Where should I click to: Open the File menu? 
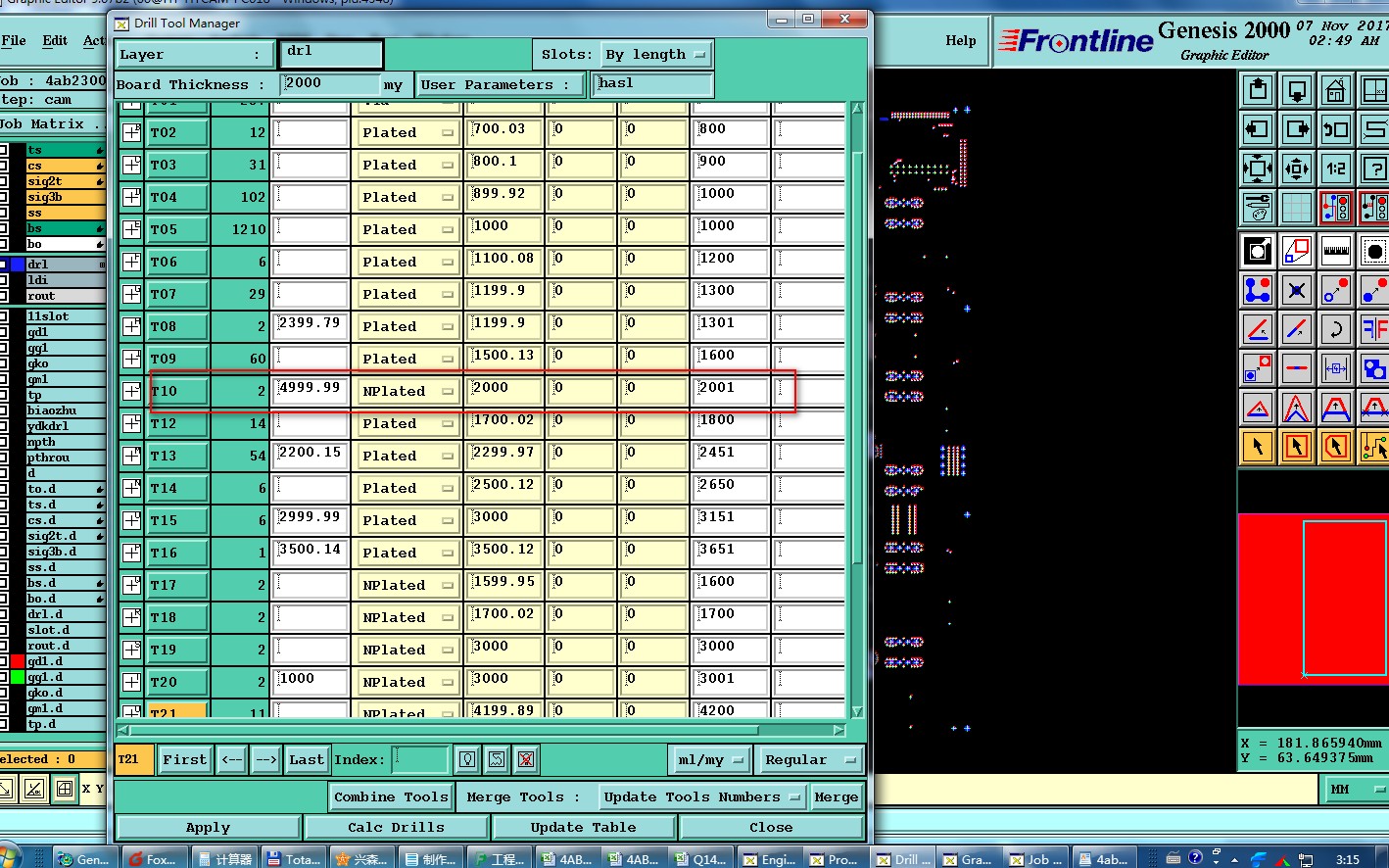14,40
